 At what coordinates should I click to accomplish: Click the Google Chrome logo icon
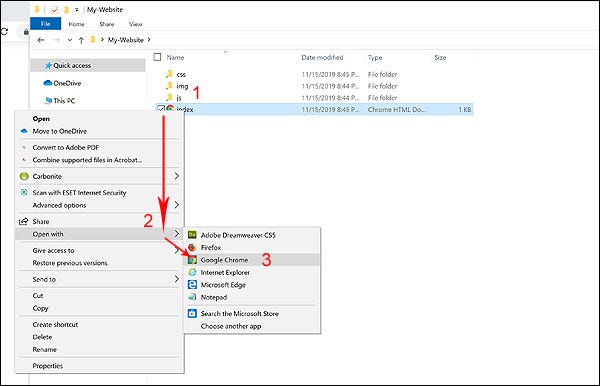coord(192,260)
